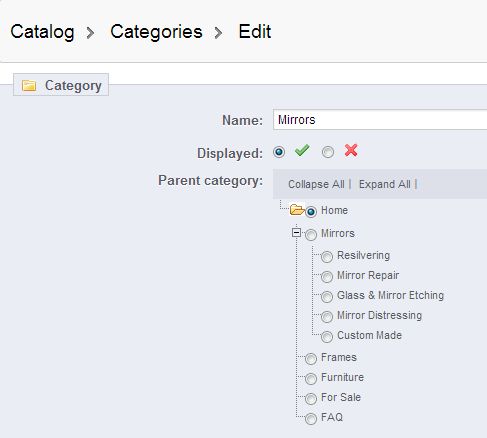Click the Home tree label
Viewport: 487px width, 438px height.
coord(334,210)
